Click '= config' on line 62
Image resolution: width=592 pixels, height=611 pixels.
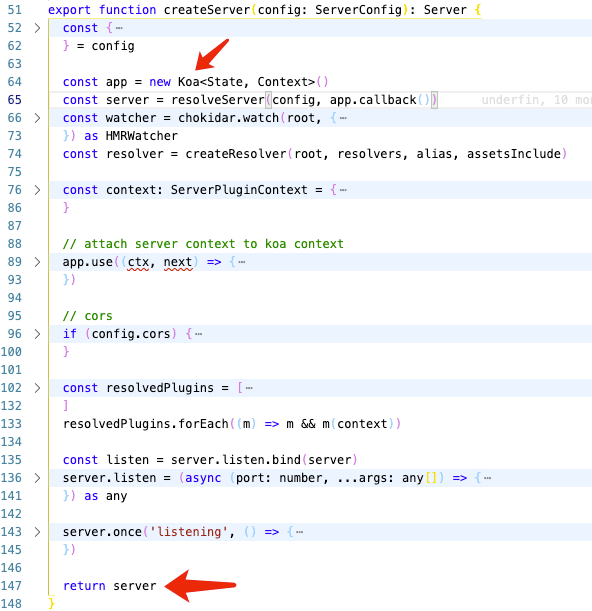(x=106, y=46)
